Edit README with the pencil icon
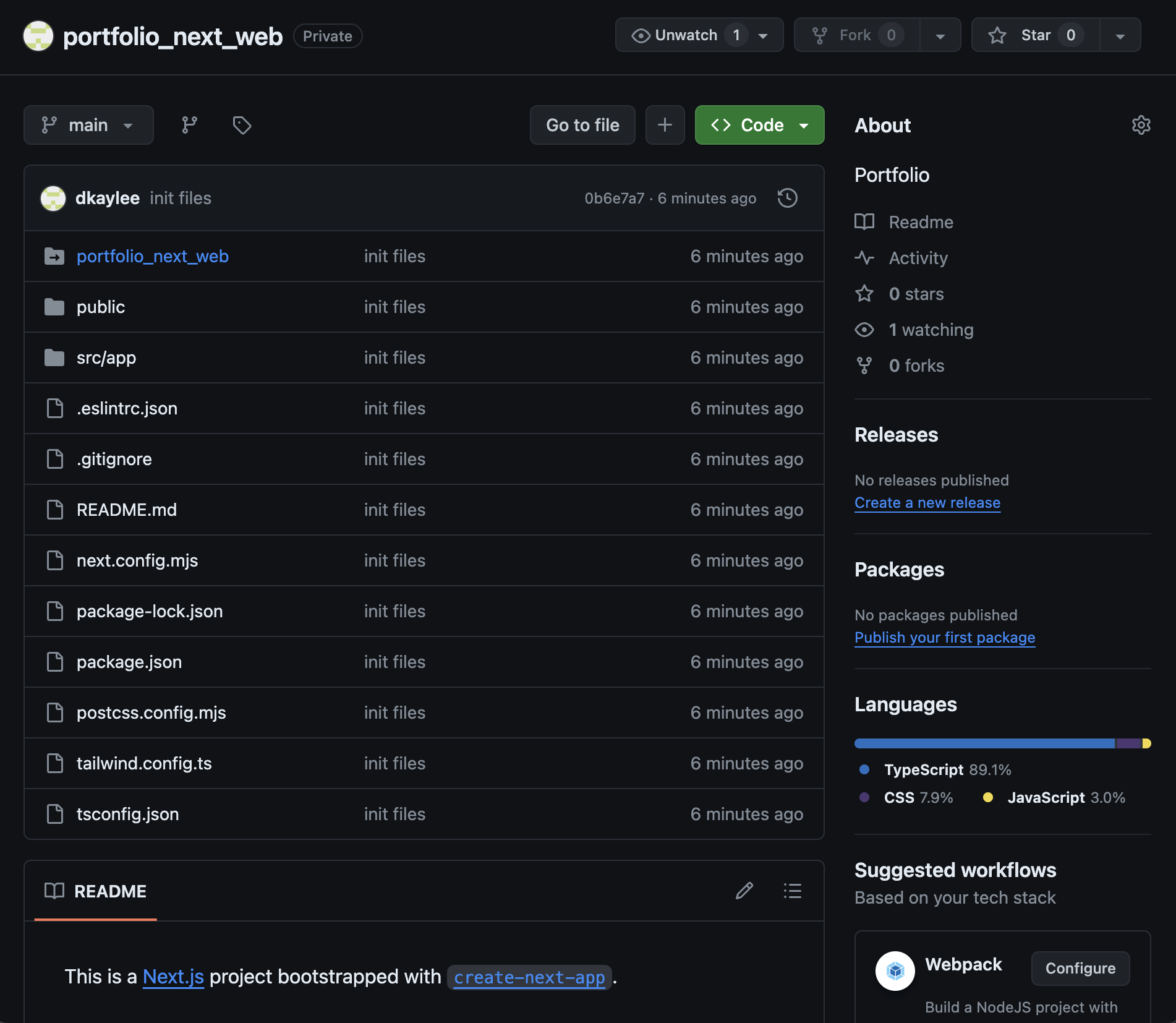Image resolution: width=1176 pixels, height=1023 pixels. coord(744,891)
